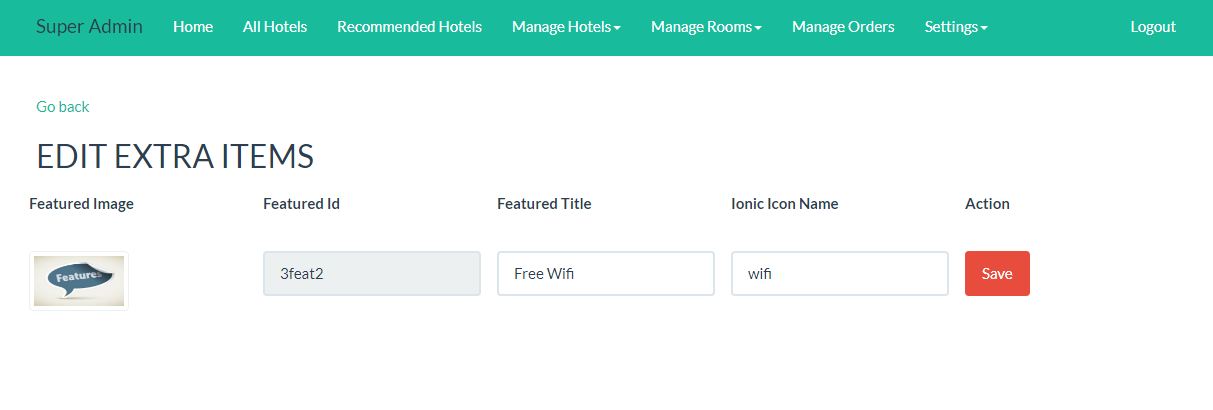
Task: Open the Featured Image thumbnail
Action: [x=79, y=281]
